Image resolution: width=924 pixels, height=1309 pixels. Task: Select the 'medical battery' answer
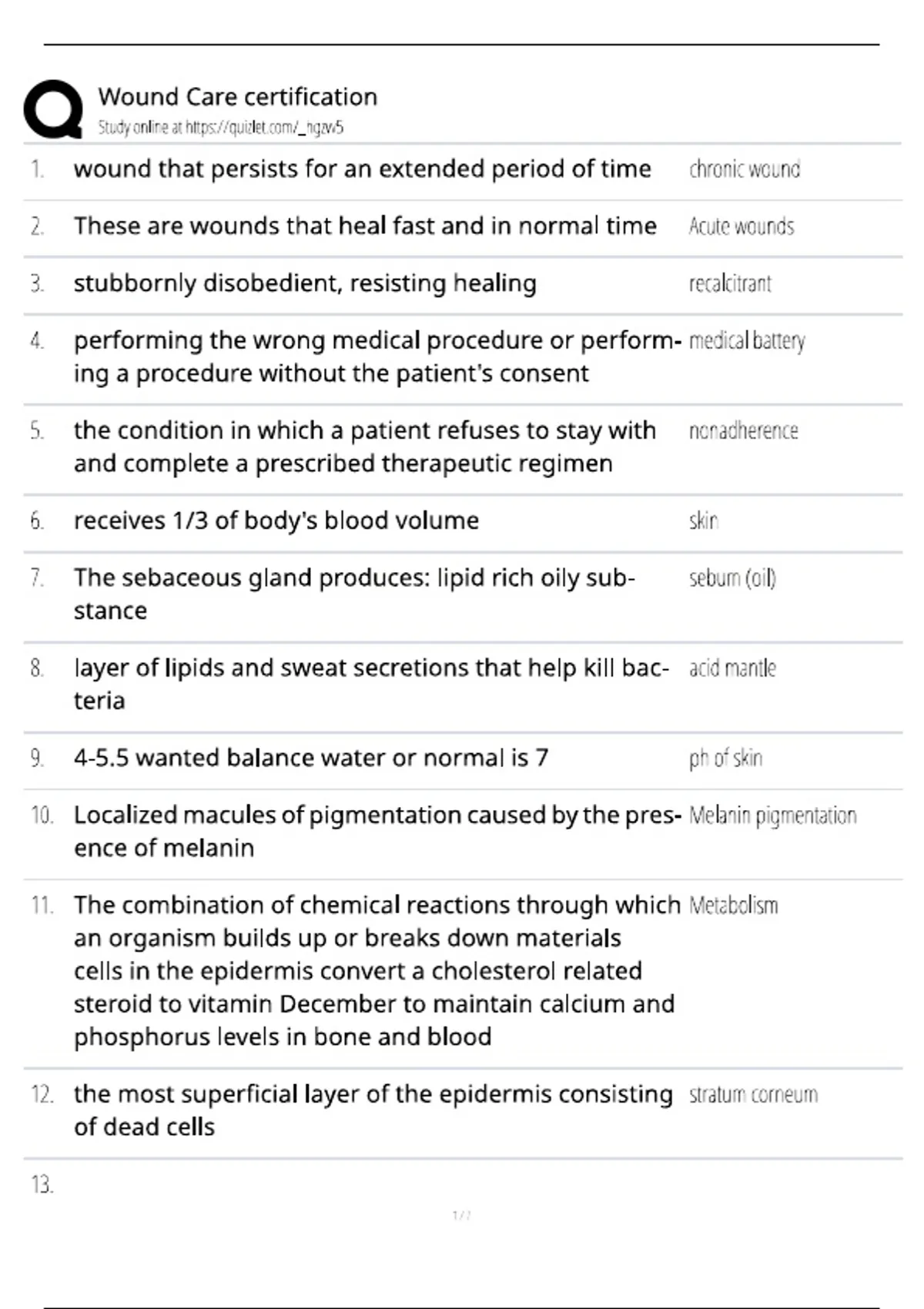click(x=747, y=341)
